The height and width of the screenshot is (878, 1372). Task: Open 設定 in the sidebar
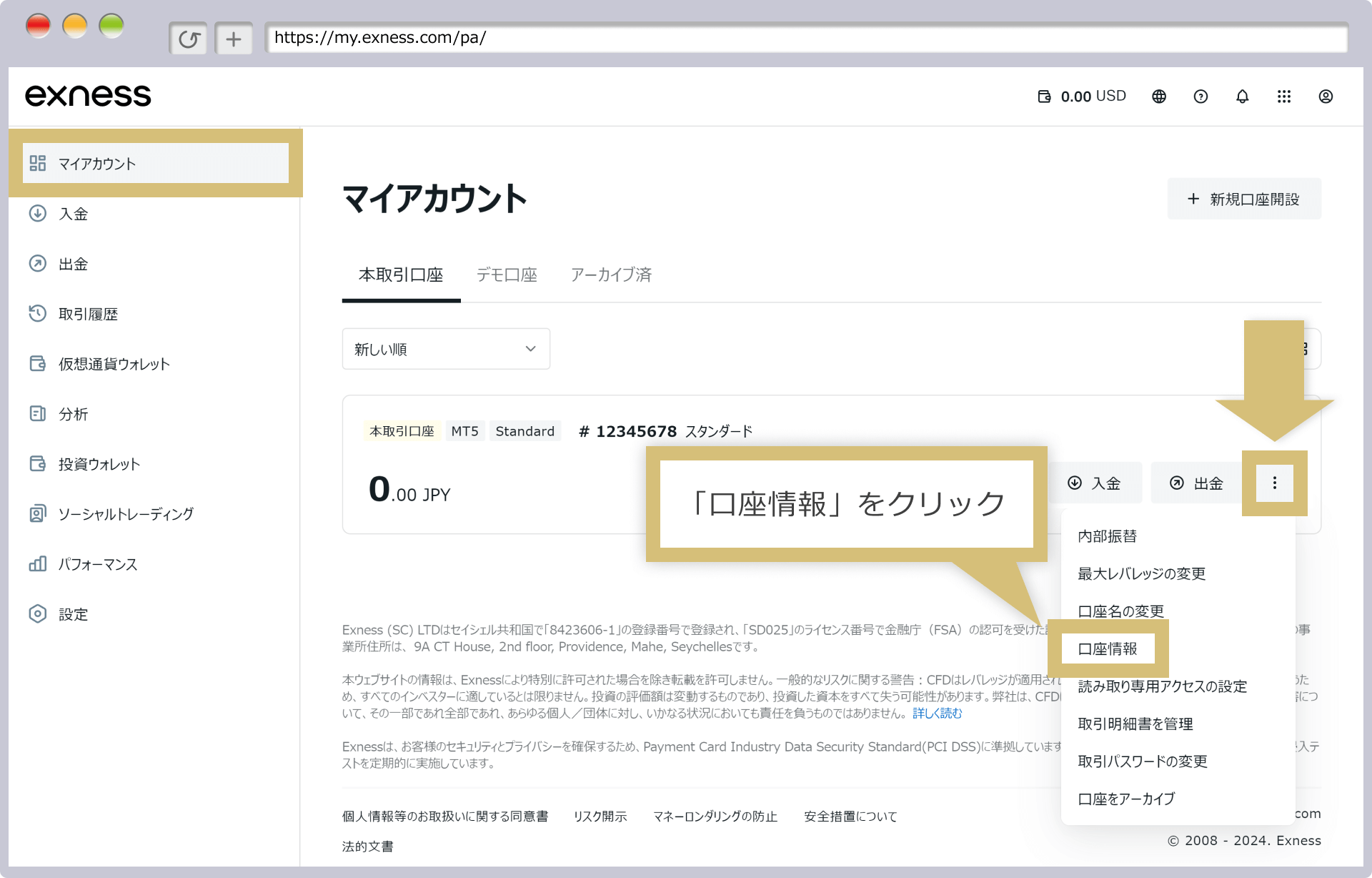[x=73, y=614]
